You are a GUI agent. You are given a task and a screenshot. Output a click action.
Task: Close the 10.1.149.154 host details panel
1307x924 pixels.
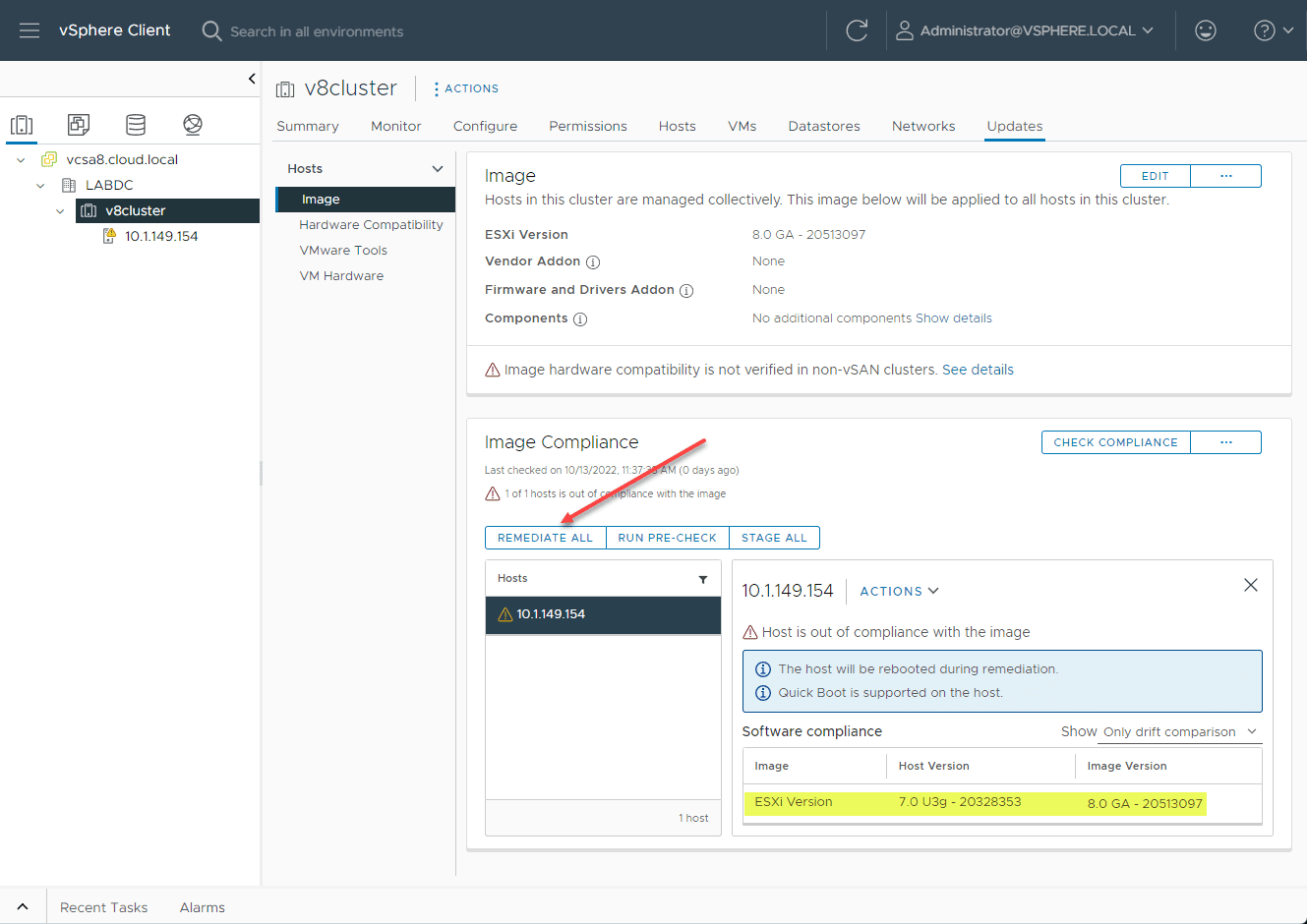pos(1251,585)
